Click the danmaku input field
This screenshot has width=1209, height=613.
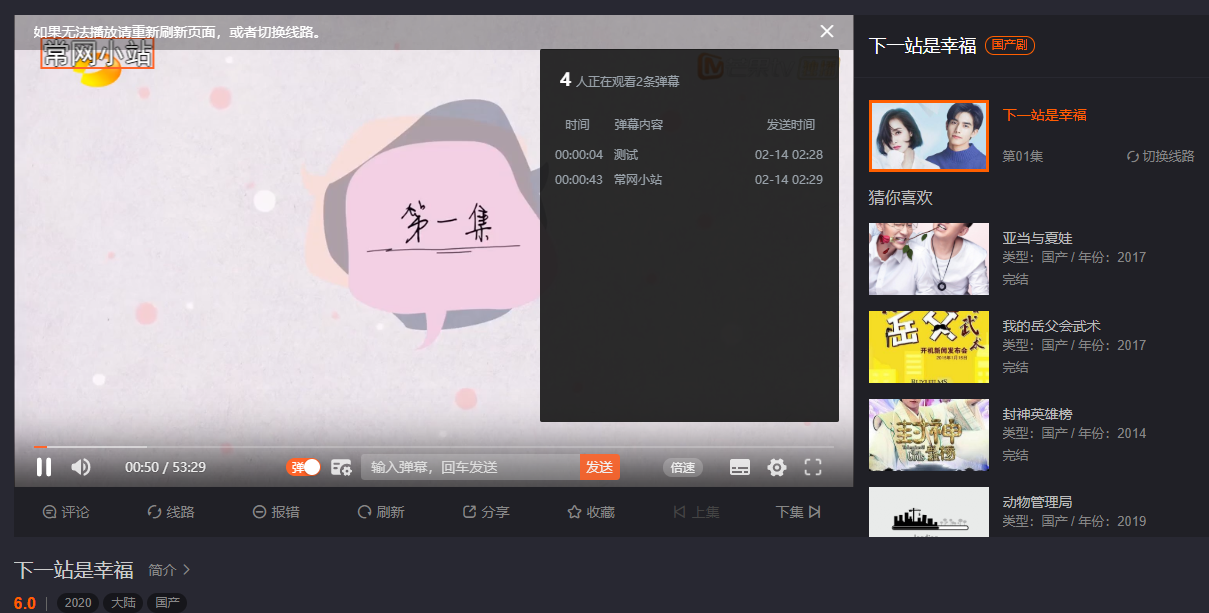pos(470,467)
